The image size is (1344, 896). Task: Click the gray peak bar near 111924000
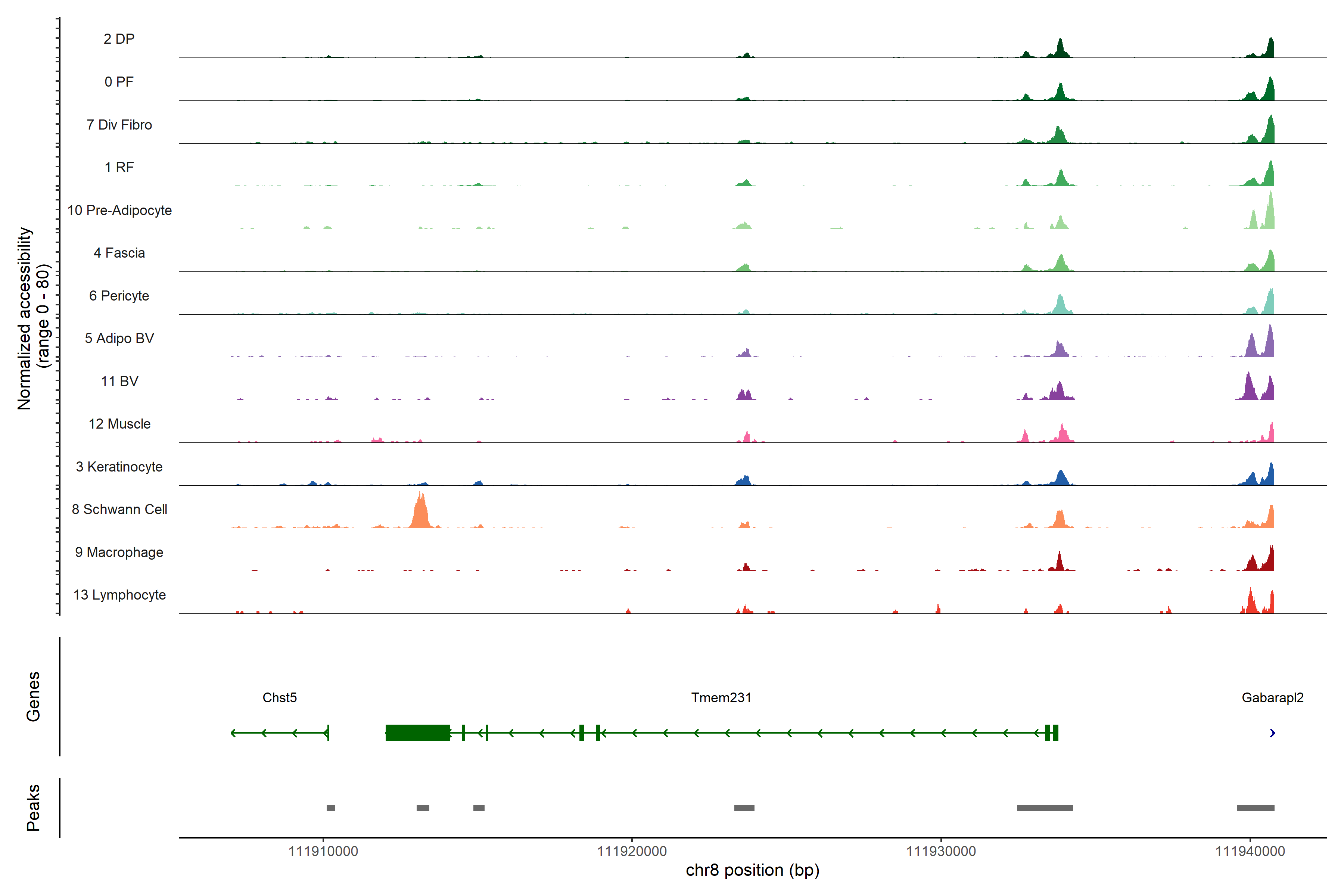744,808
